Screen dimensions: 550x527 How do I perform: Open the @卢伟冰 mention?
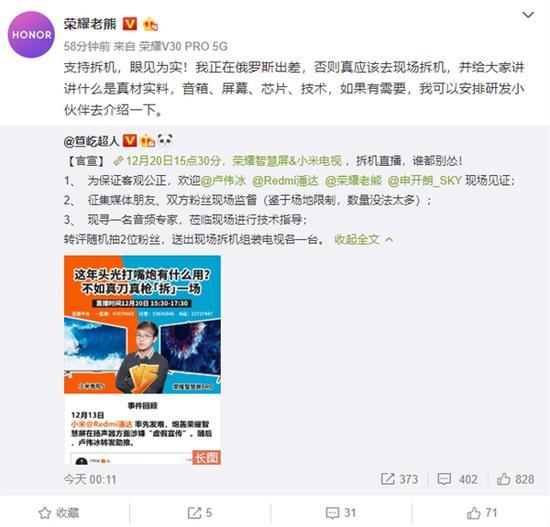tap(223, 181)
